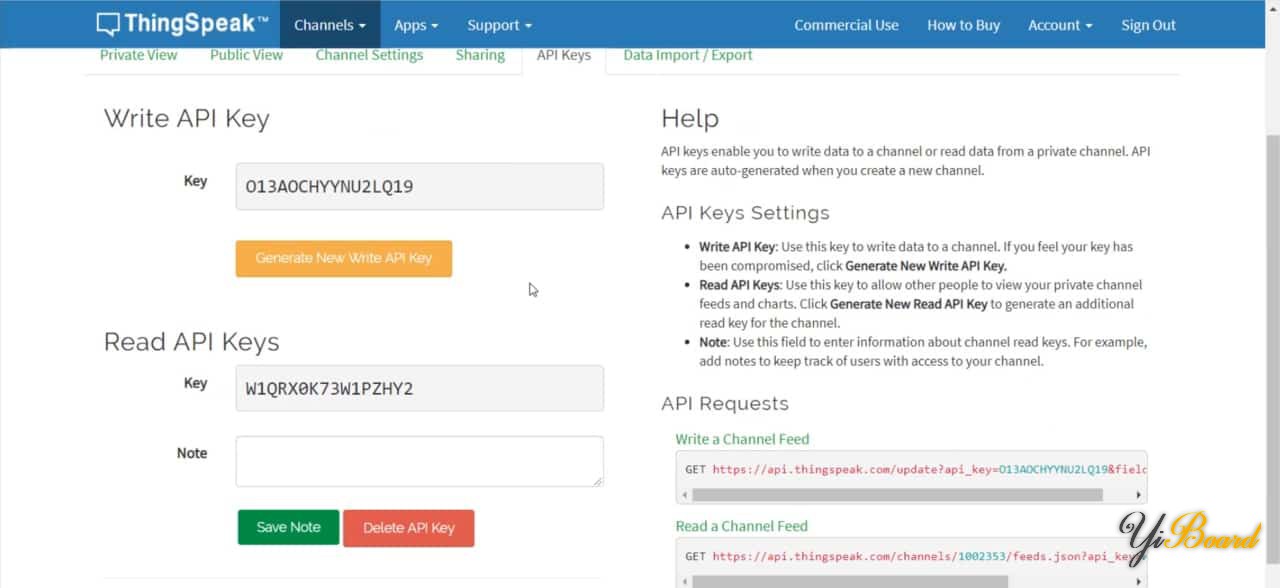Viewport: 1280px width, 588px height.
Task: Click the Write a Channel Feed heading
Action: (x=742, y=439)
